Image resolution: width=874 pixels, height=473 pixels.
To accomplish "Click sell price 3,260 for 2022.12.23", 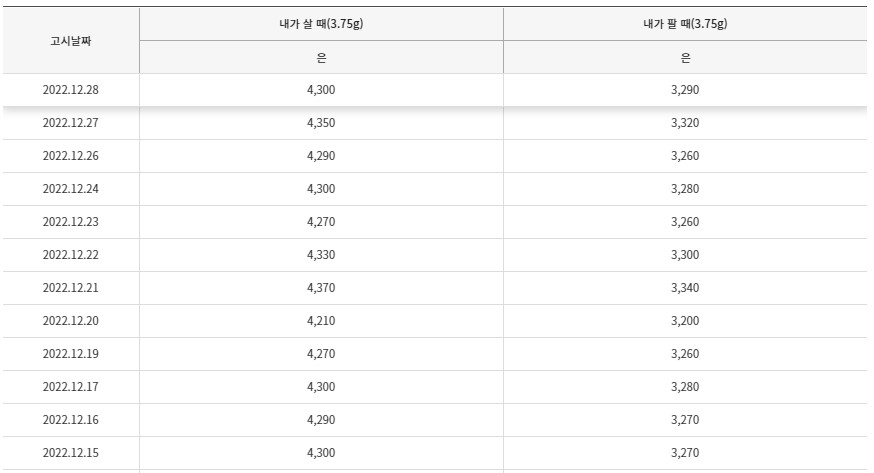I will pos(685,222).
